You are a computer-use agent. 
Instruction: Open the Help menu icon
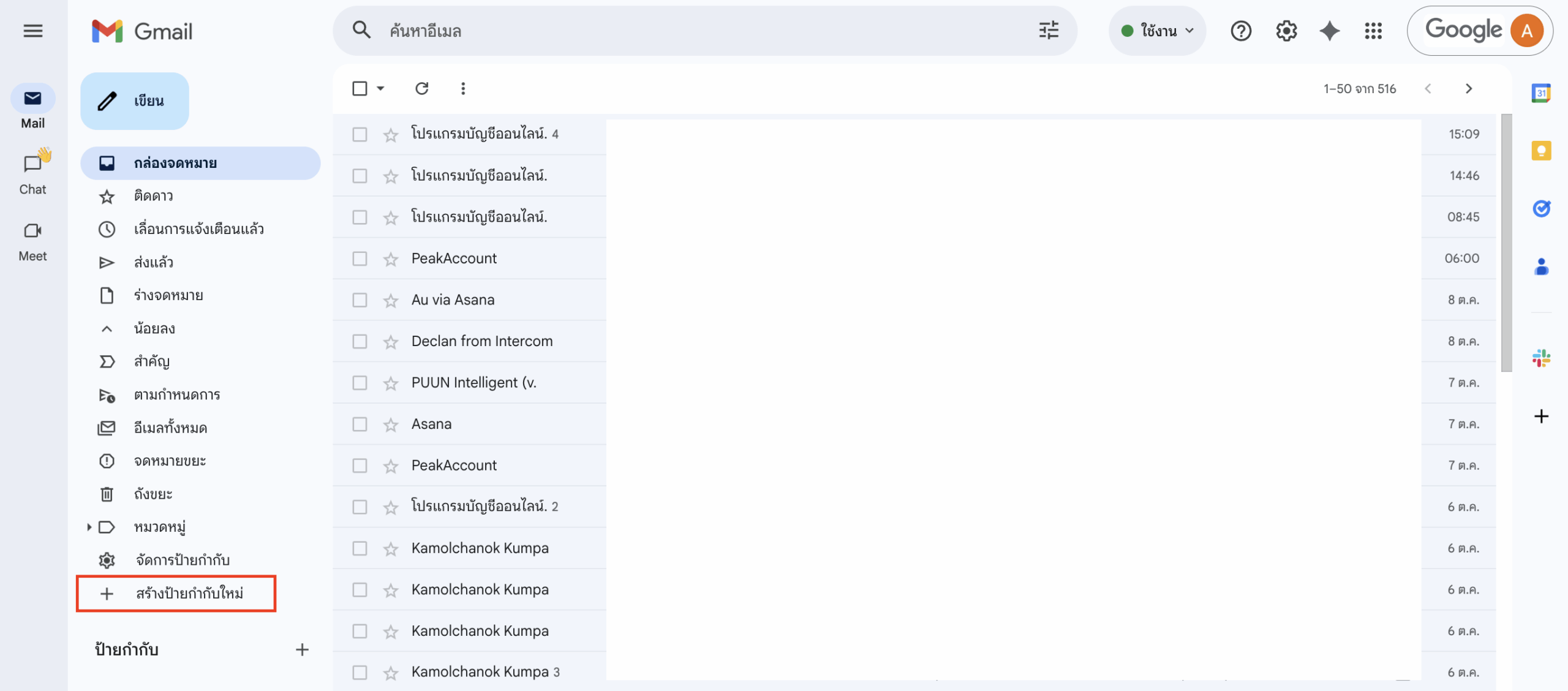pyautogui.click(x=1241, y=31)
